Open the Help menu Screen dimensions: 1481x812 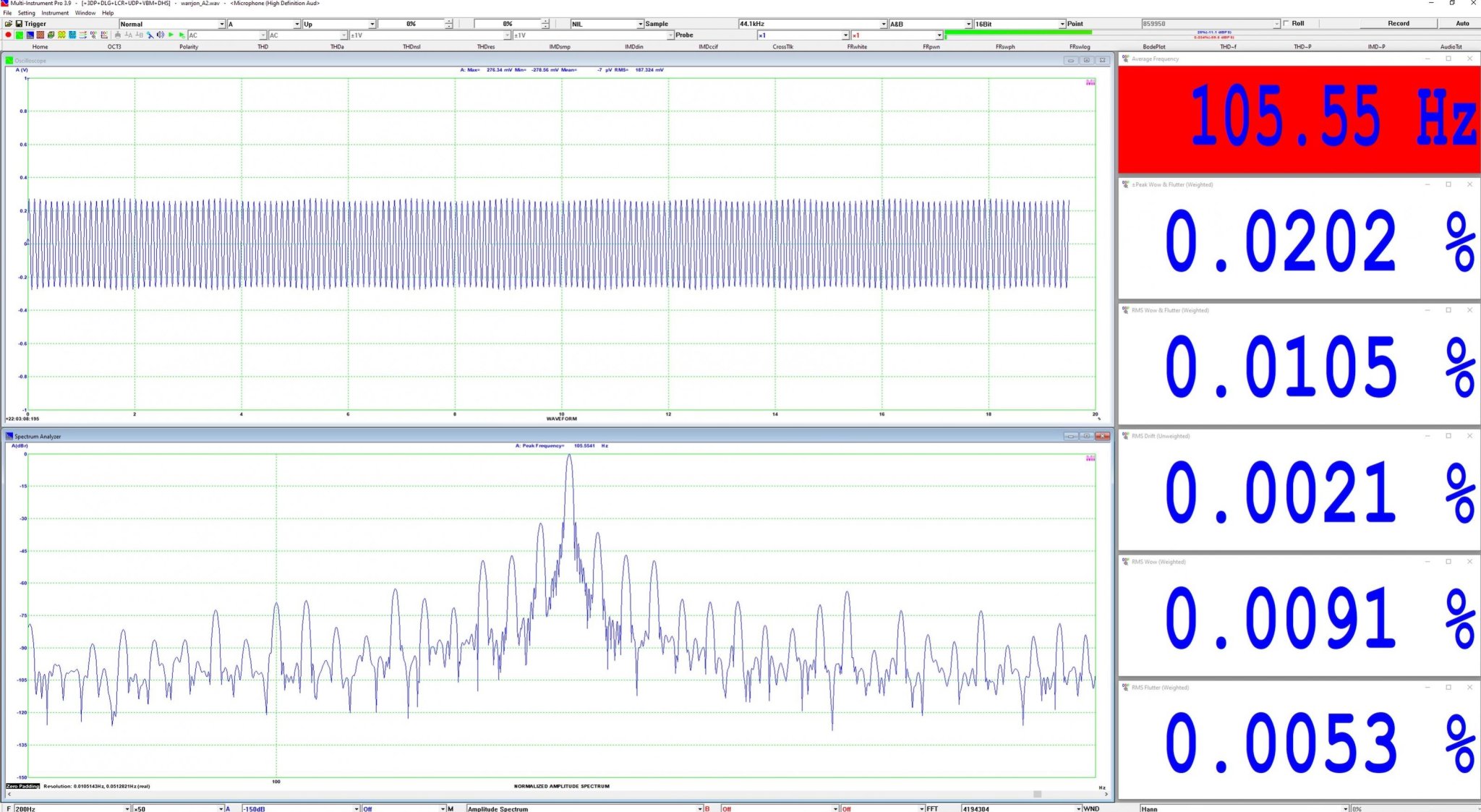(108, 13)
